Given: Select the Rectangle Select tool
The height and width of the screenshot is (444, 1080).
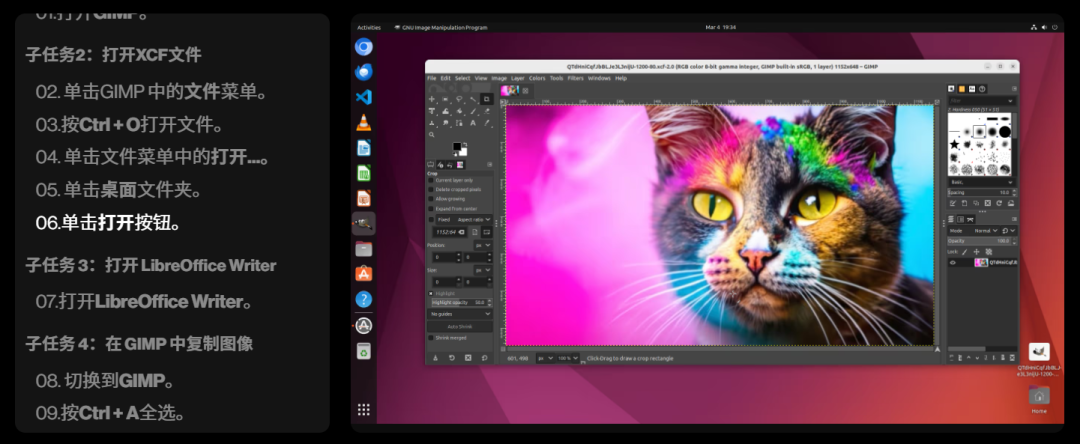Looking at the screenshot, I should [446, 99].
